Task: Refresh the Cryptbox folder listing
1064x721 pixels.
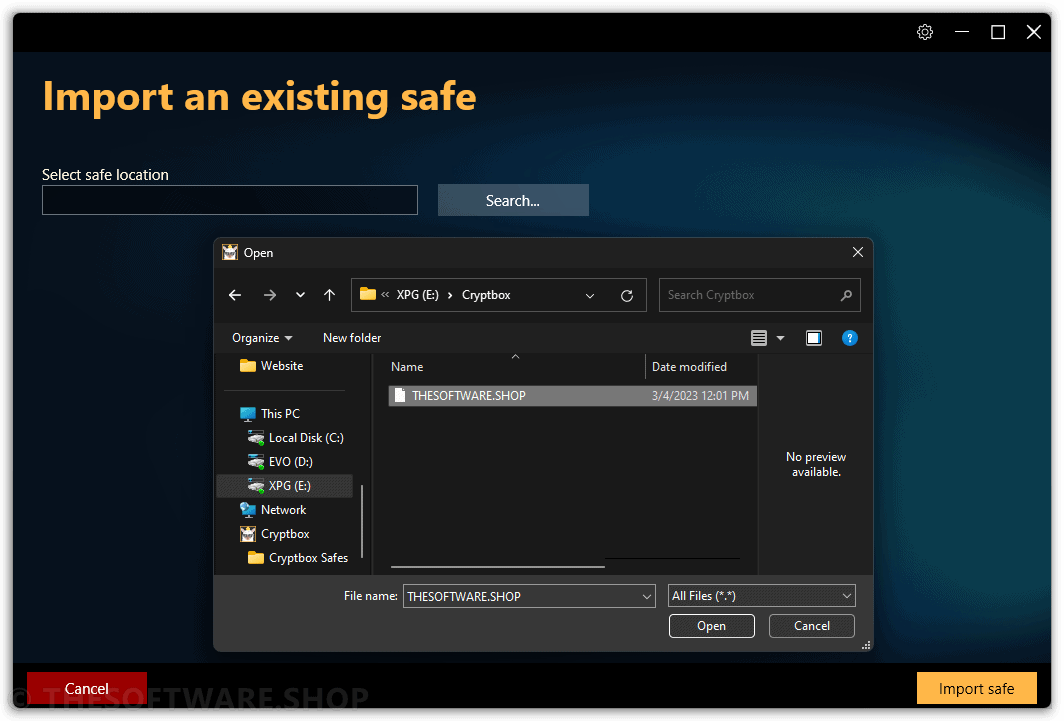Action: coord(627,295)
